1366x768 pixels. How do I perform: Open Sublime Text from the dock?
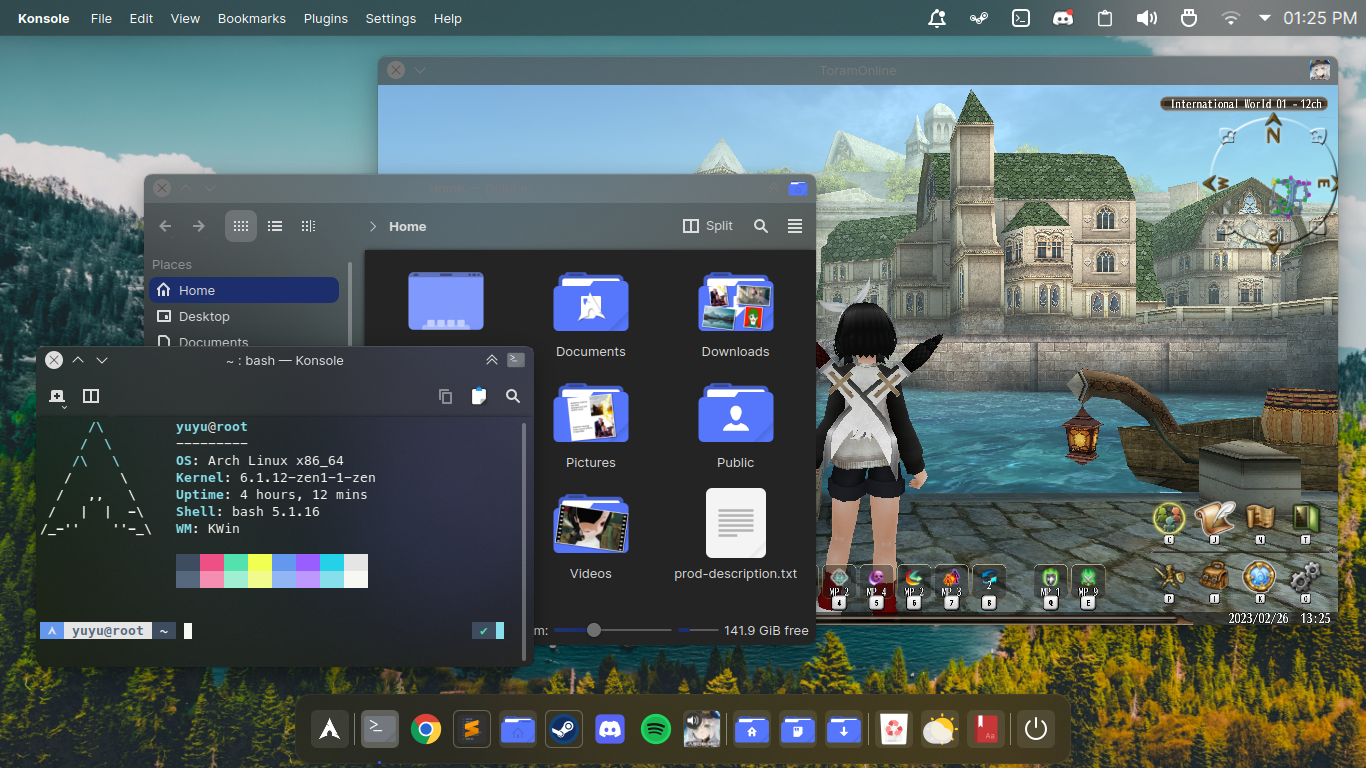(472, 729)
